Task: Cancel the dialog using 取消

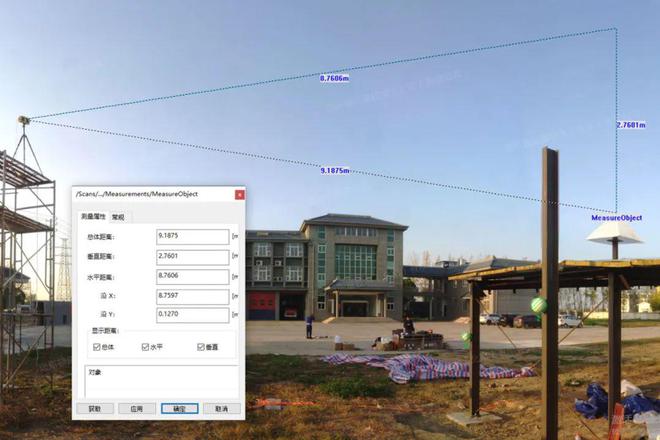Action: (221, 409)
